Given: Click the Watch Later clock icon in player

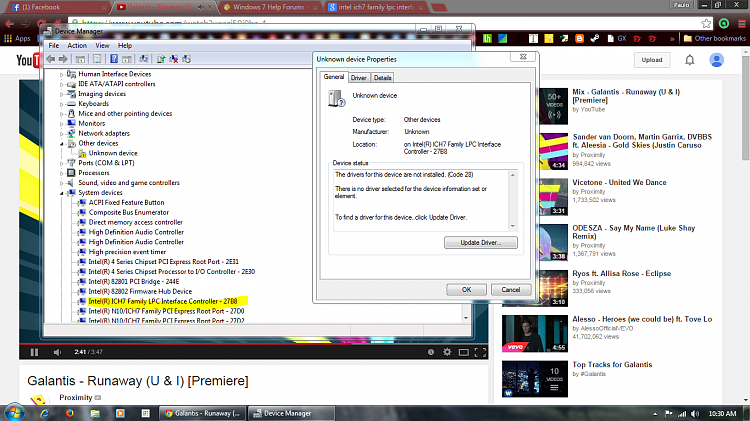Looking at the screenshot, I should click(x=430, y=352).
